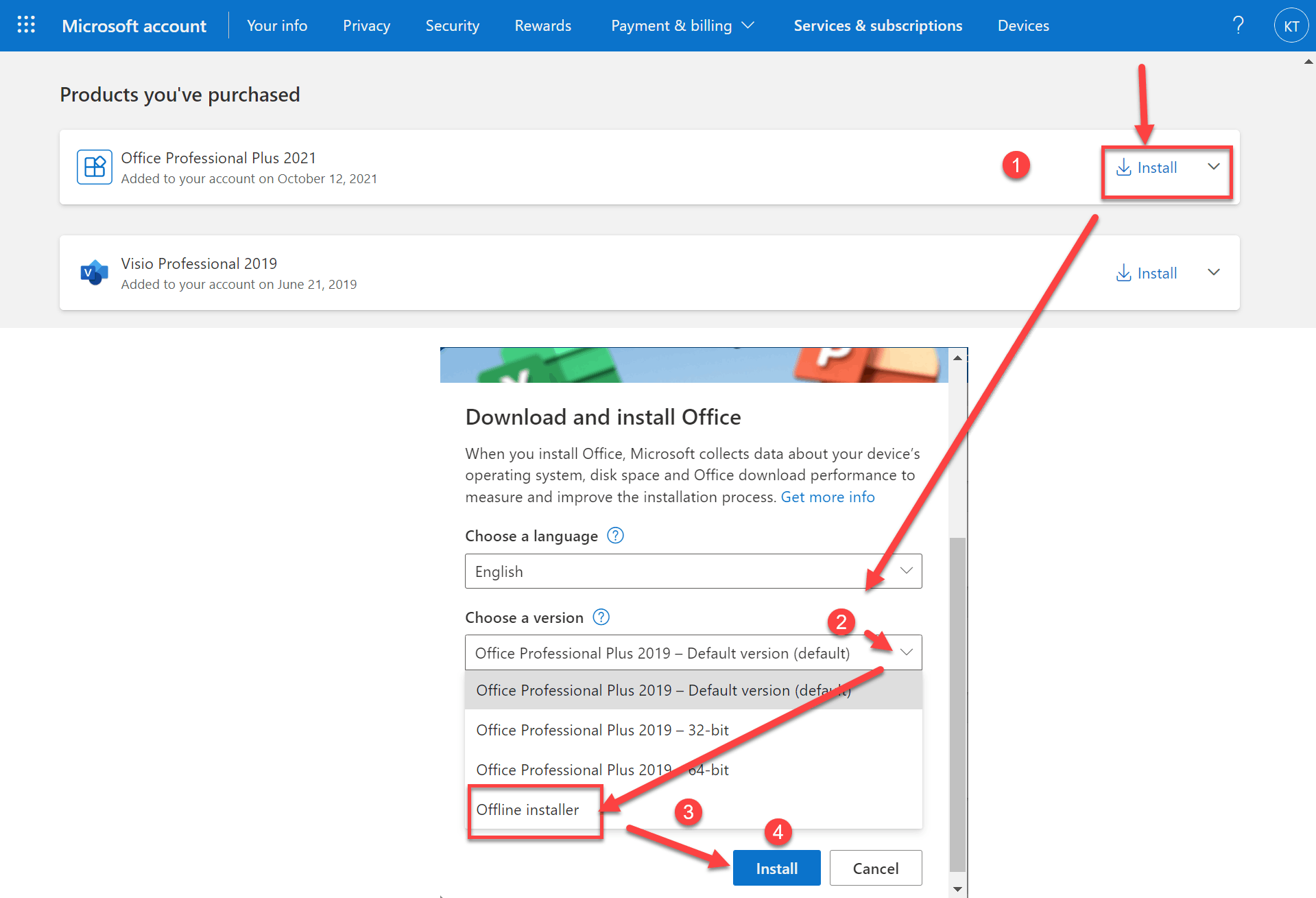Viewport: 1316px width, 898px height.
Task: Click the Products you've purchased heading
Action: pos(180,95)
